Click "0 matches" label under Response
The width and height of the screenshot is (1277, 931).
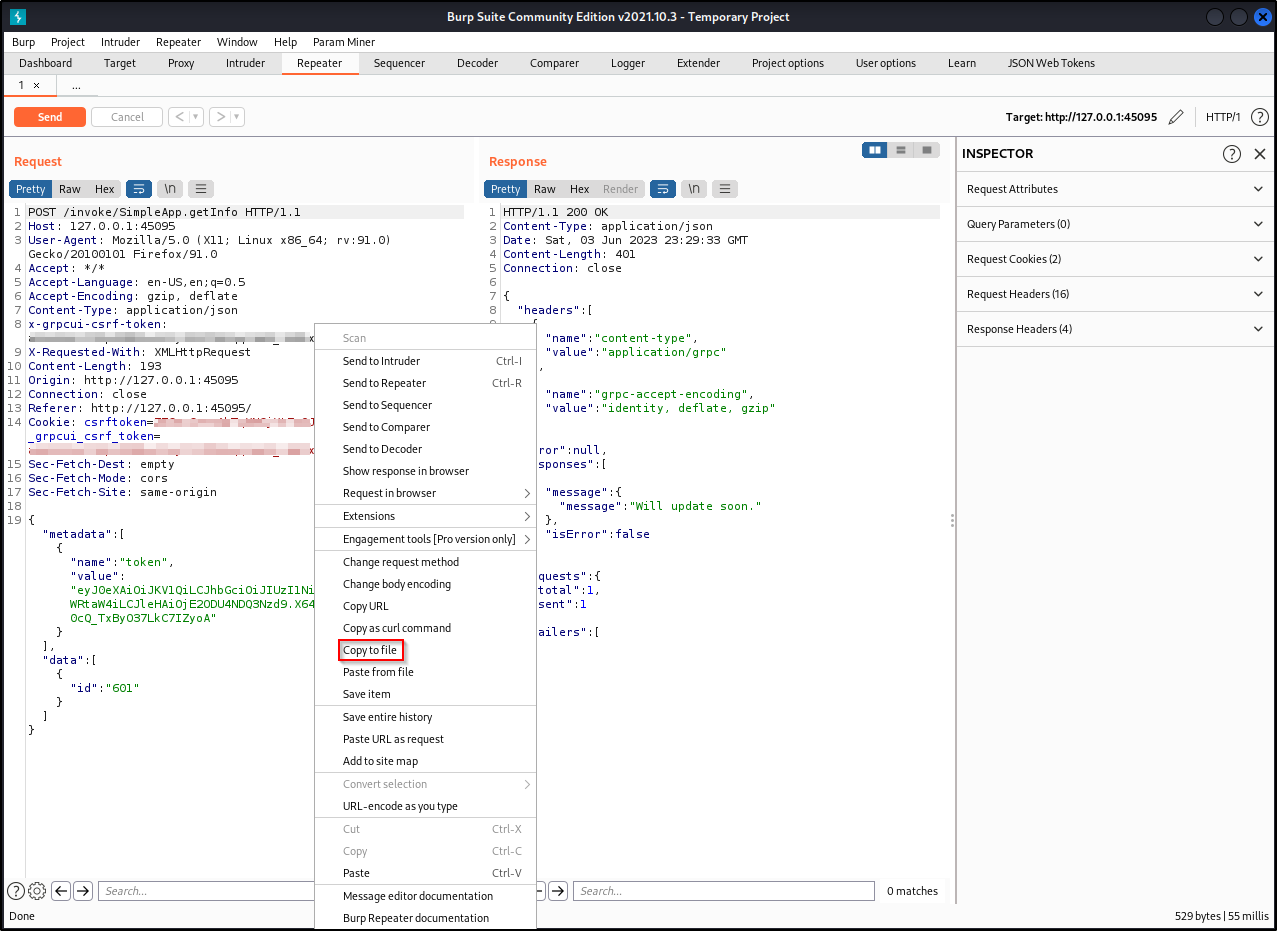click(x=912, y=891)
